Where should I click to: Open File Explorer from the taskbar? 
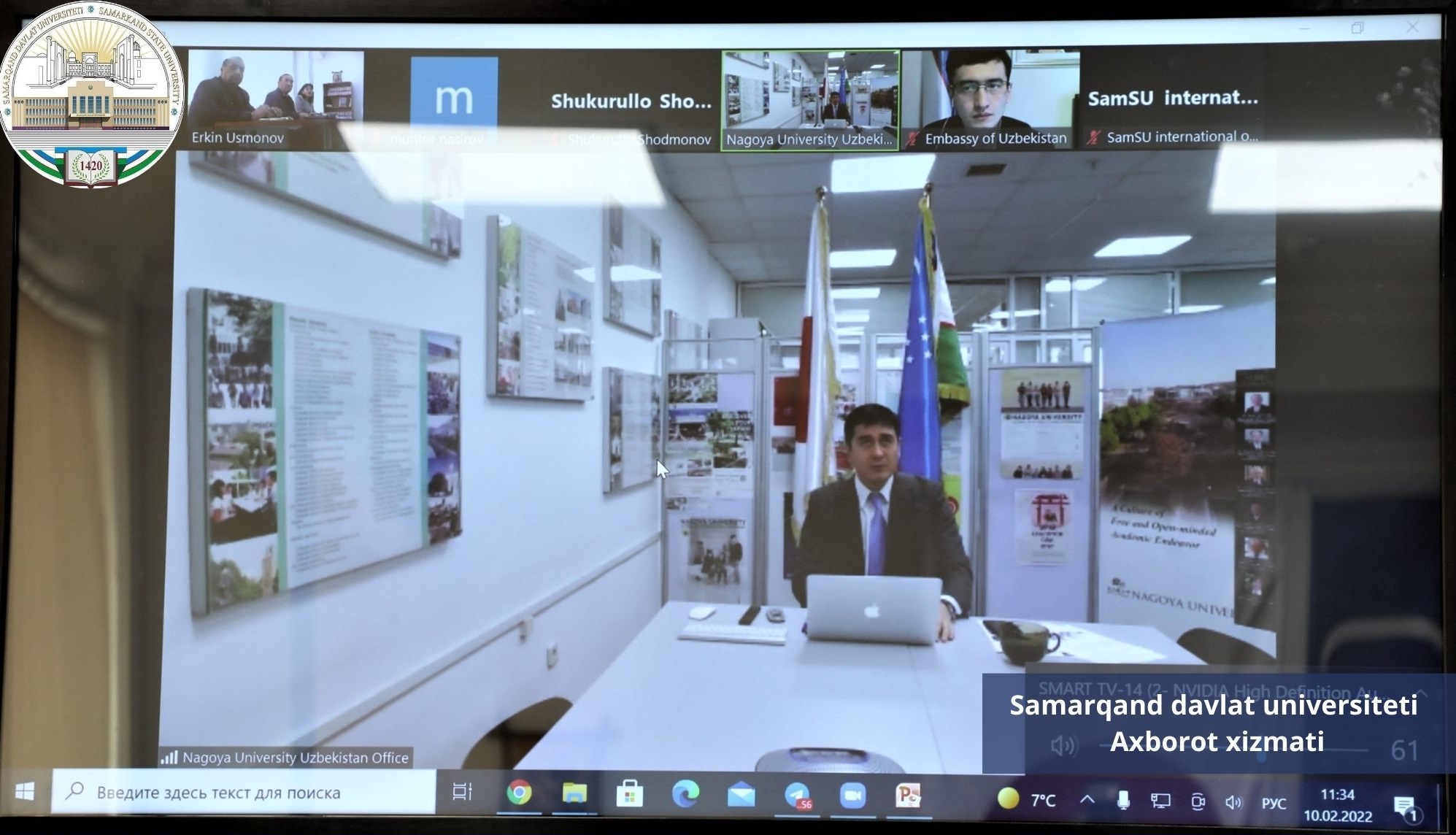[x=574, y=793]
